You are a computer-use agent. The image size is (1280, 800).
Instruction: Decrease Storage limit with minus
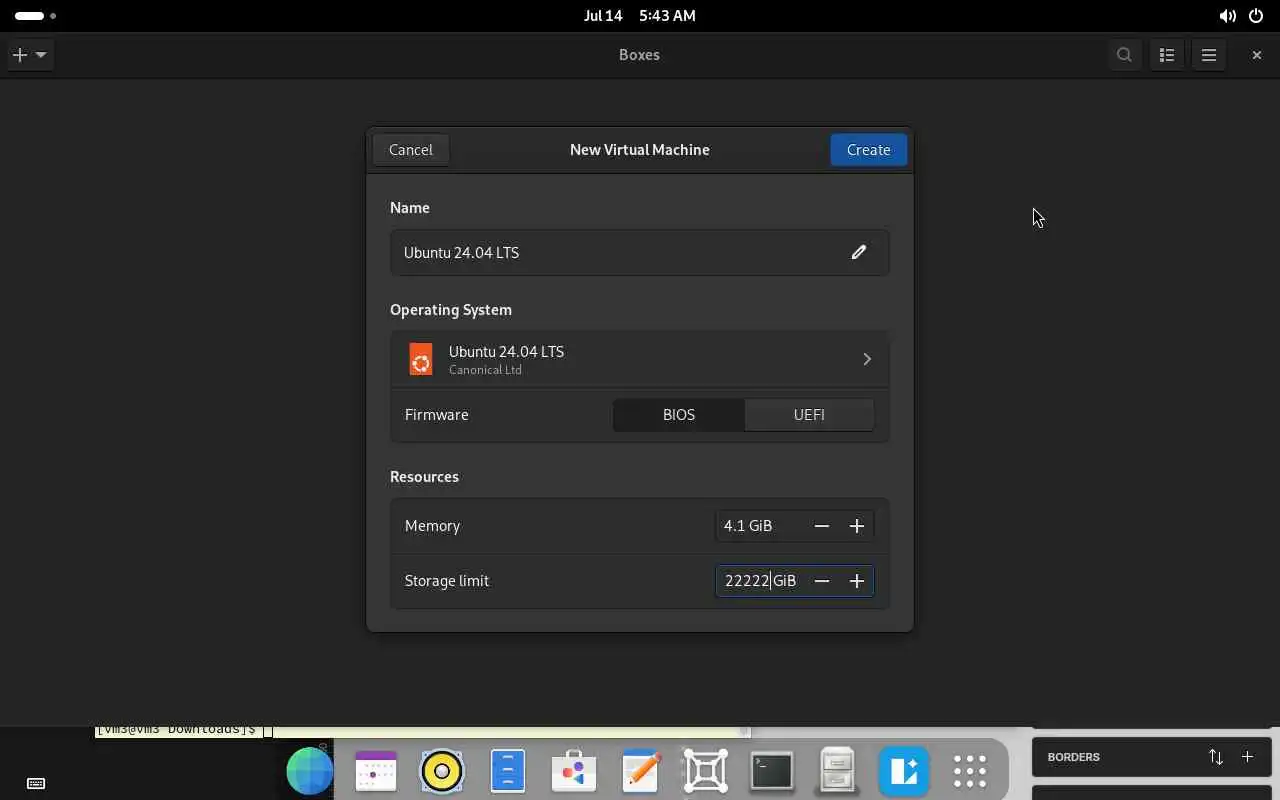tap(822, 581)
